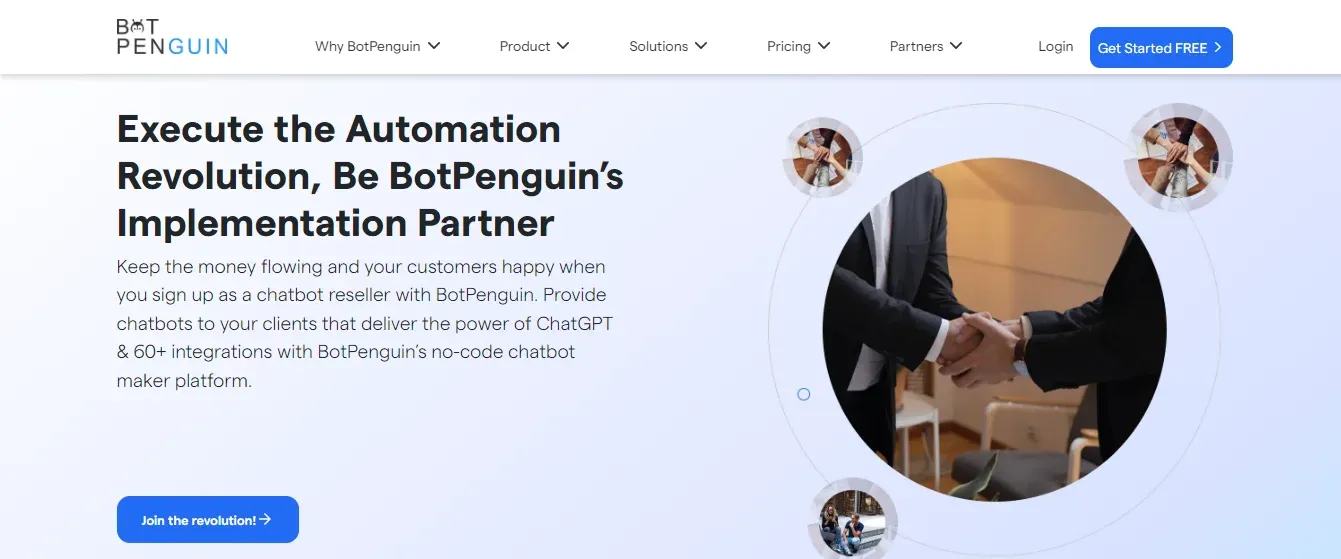
Task: Click the arrow icon in Join the revolution button
Action: coord(265,520)
